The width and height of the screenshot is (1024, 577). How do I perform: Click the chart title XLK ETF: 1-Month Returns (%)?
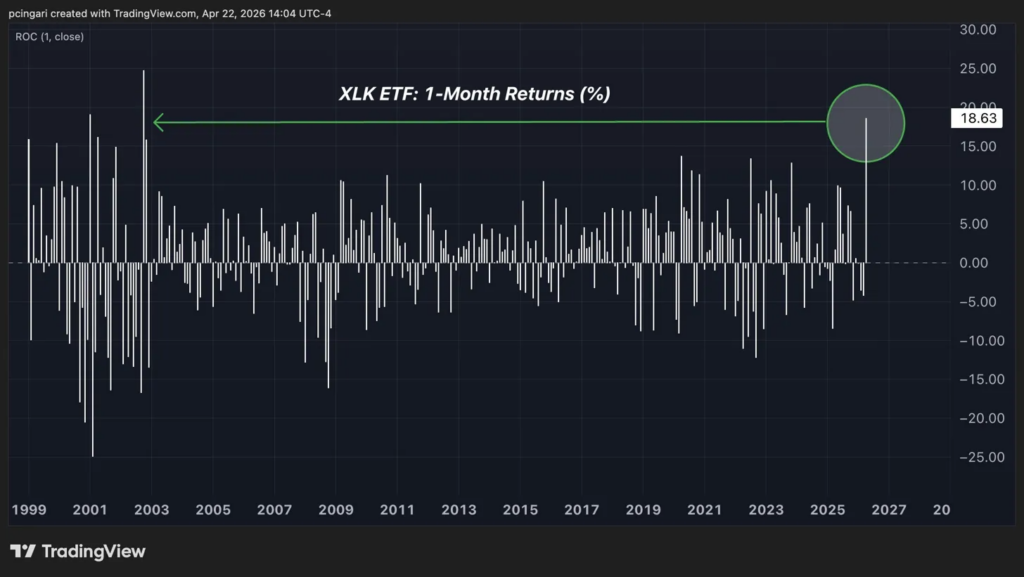(475, 93)
